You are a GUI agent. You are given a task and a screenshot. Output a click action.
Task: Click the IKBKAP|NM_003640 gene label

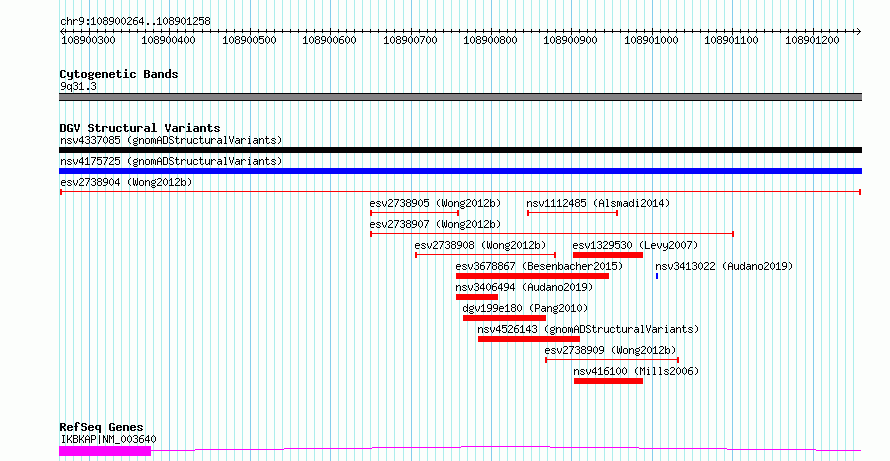point(108,439)
